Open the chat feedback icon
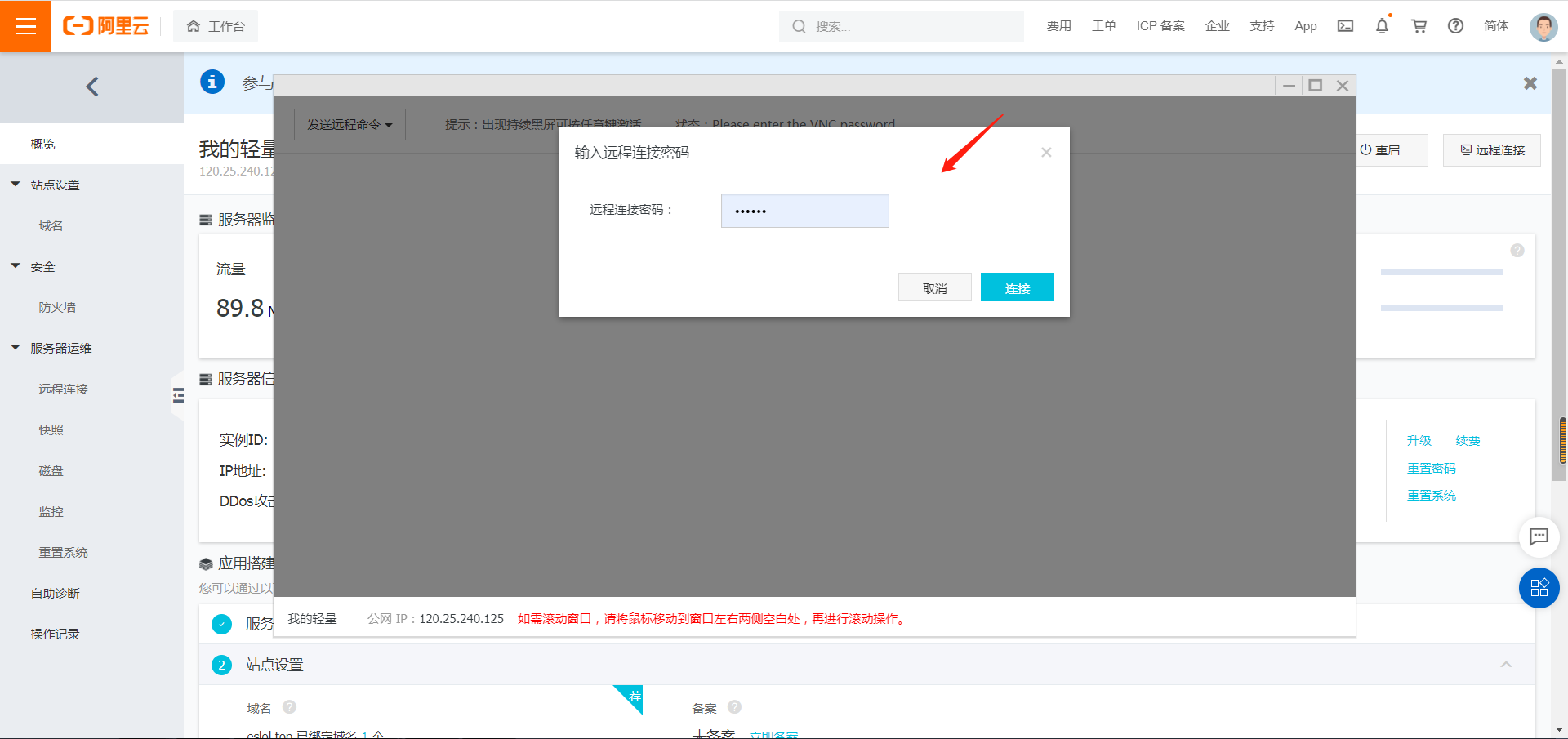This screenshot has width=1568, height=739. pos(1539,536)
